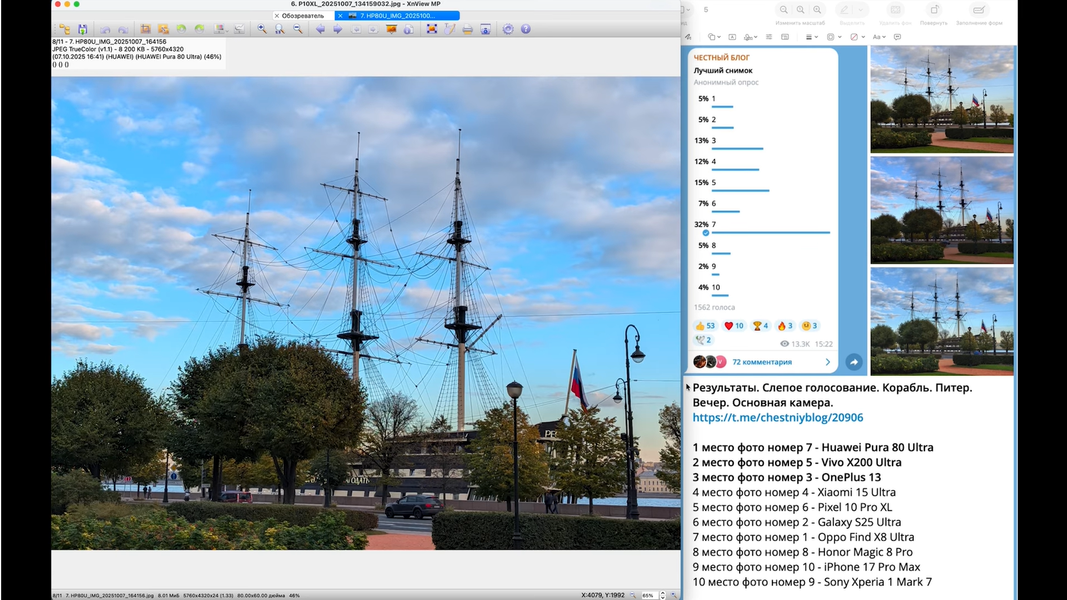Click the Rotate (Повернуть) icon in Preview
Image resolution: width=1067 pixels, height=600 pixels.
[x=933, y=12]
